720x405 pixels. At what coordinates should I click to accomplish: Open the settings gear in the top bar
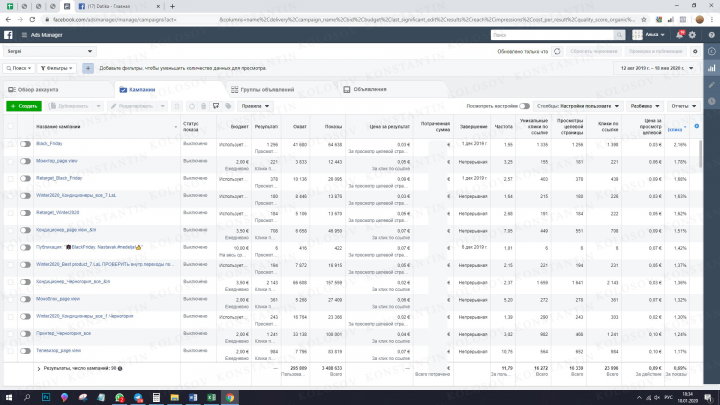coord(692,35)
